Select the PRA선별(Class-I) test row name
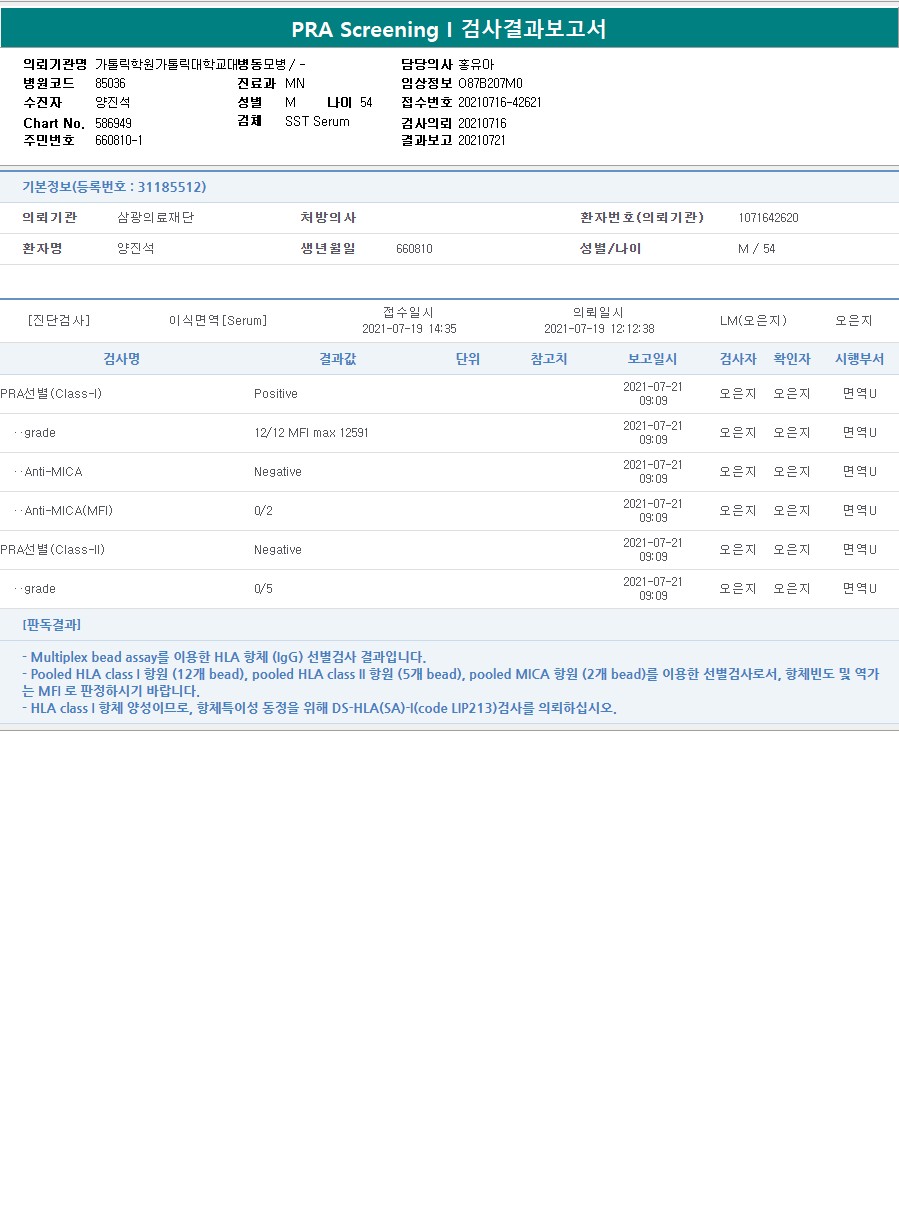 (x=51, y=394)
